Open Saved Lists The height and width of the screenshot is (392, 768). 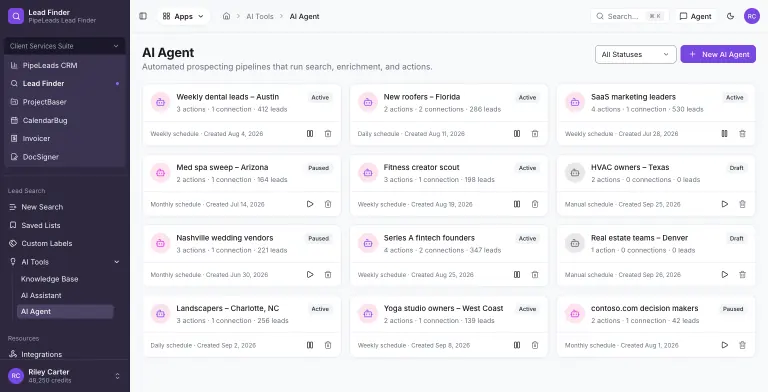click(64, 225)
